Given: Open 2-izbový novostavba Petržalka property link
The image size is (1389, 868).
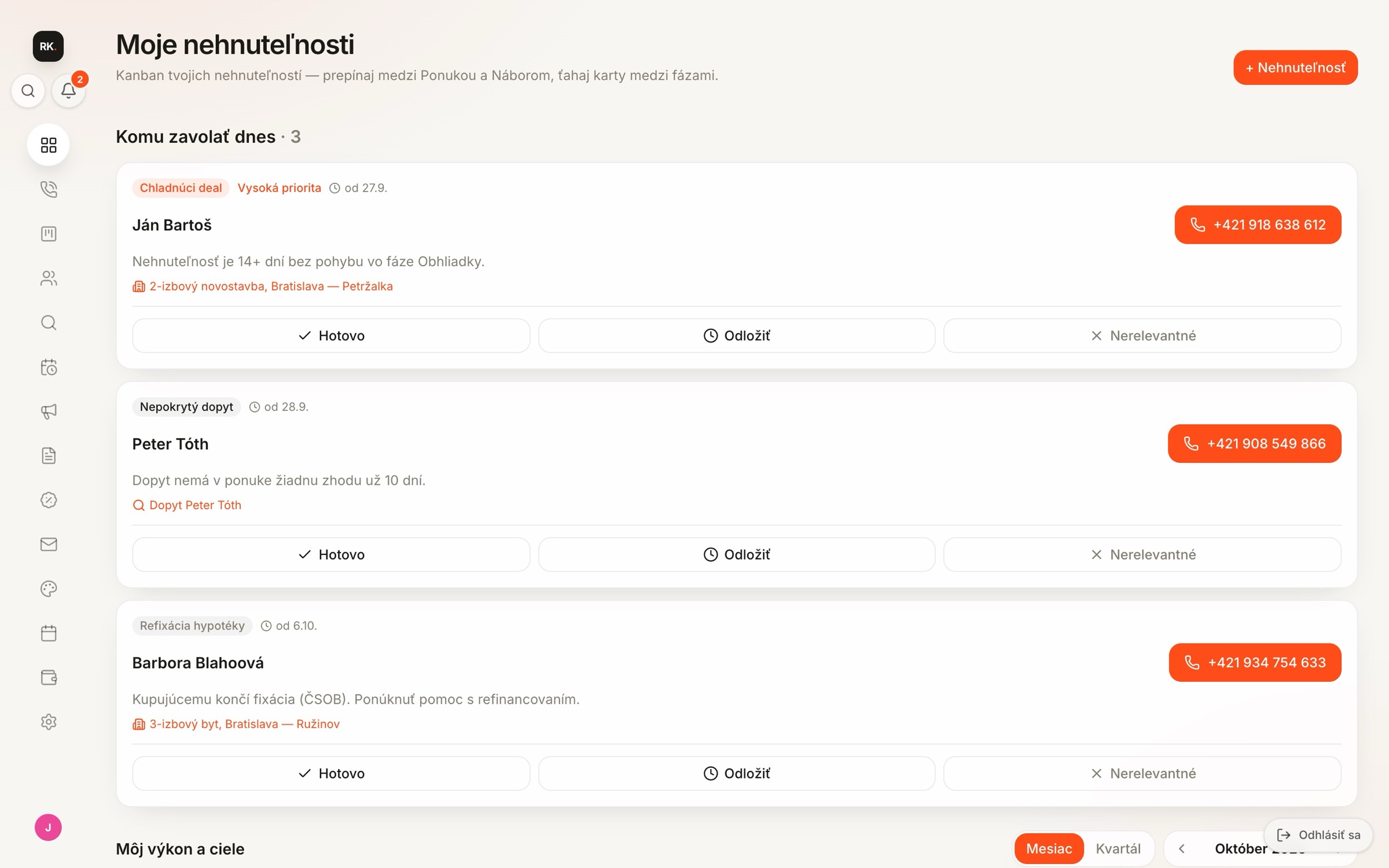Looking at the screenshot, I should click(x=263, y=286).
